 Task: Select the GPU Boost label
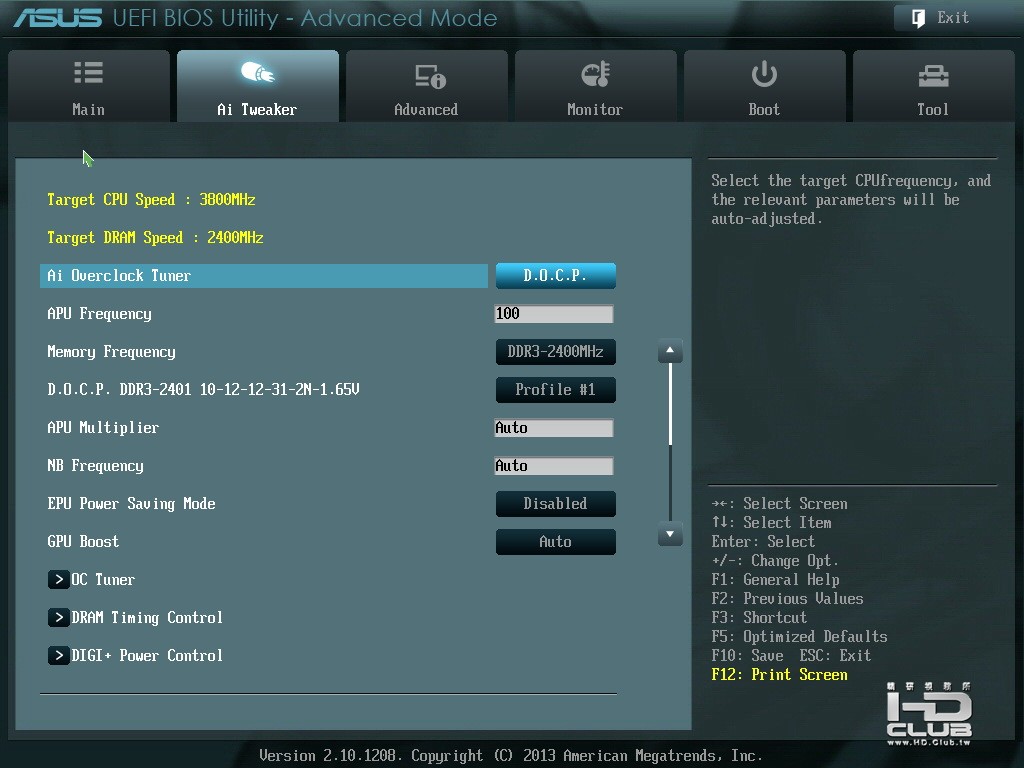83,542
